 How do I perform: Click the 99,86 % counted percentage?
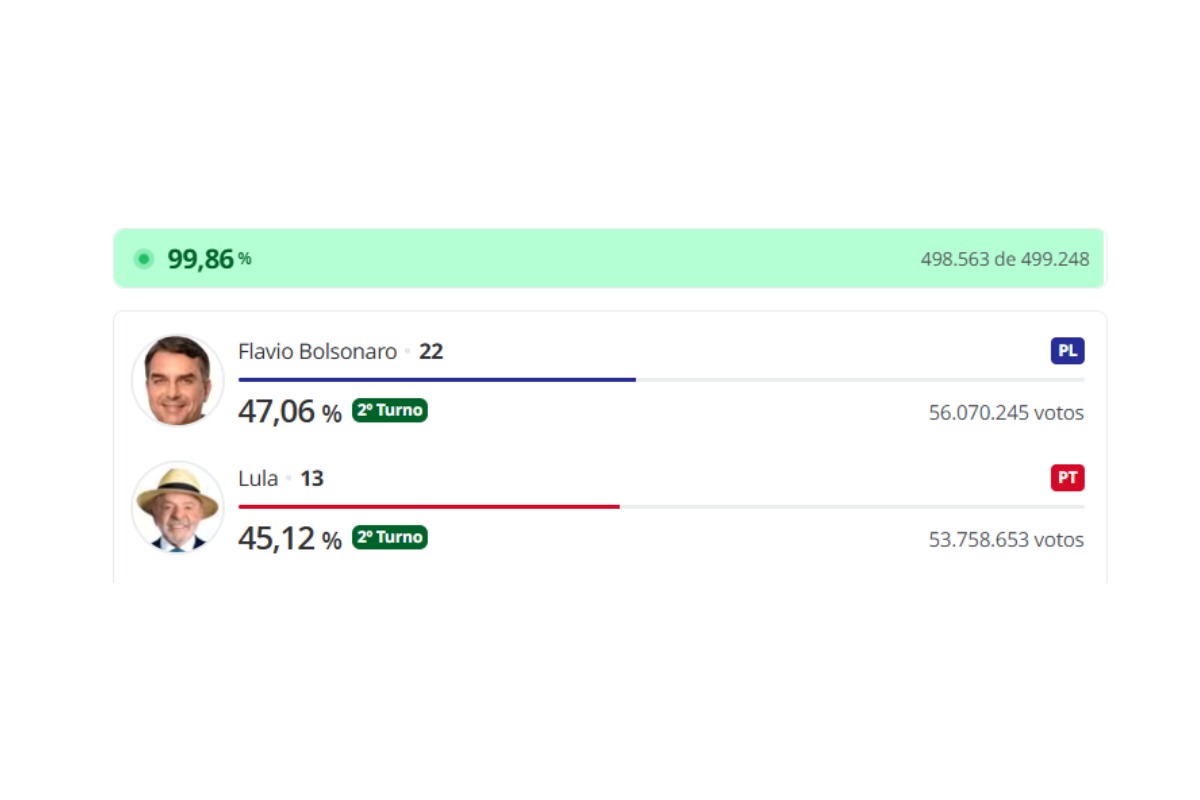pos(209,259)
